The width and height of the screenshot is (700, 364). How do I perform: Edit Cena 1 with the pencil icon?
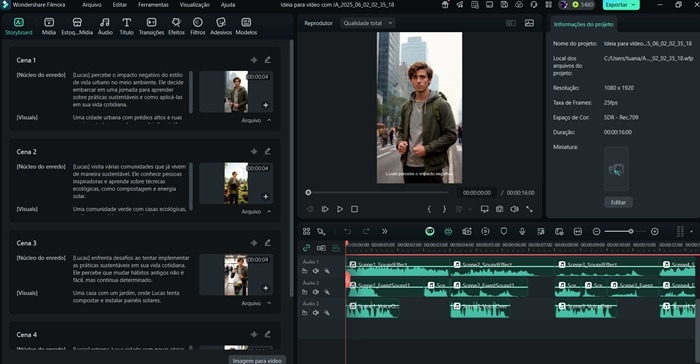click(267, 60)
